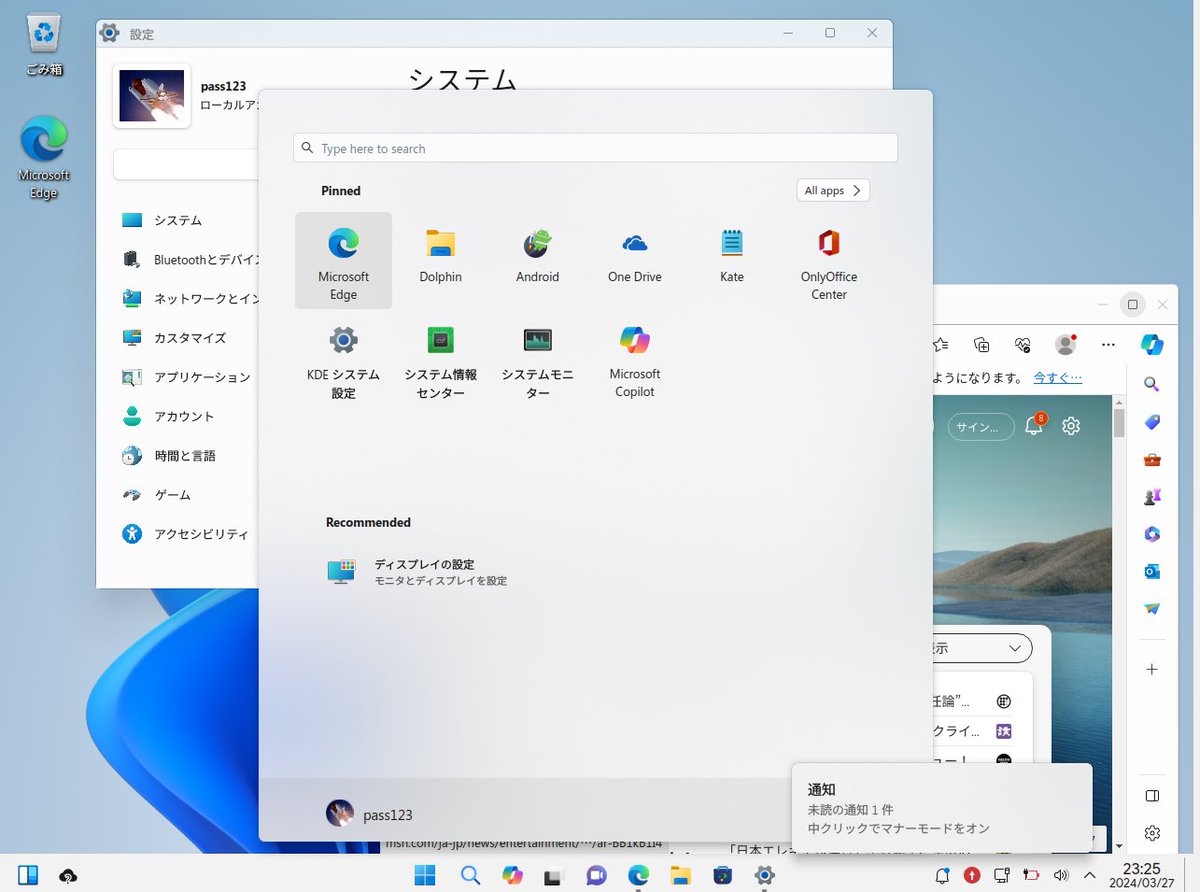Open Microsoft Edge from pinned apps
1200x892 pixels.
[x=343, y=260]
